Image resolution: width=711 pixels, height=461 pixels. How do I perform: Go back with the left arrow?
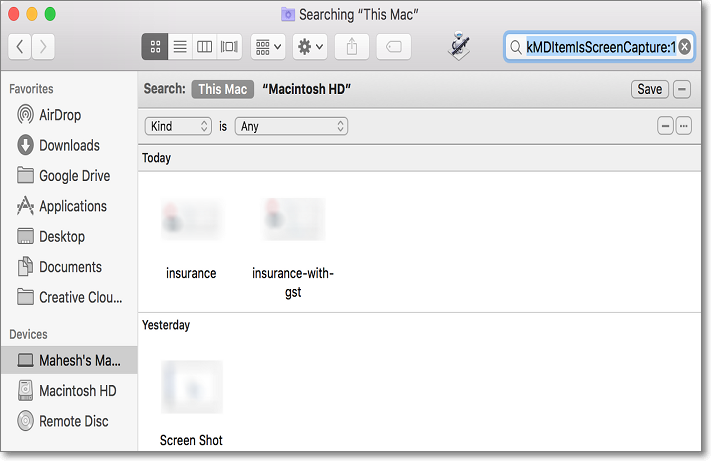click(x=20, y=46)
